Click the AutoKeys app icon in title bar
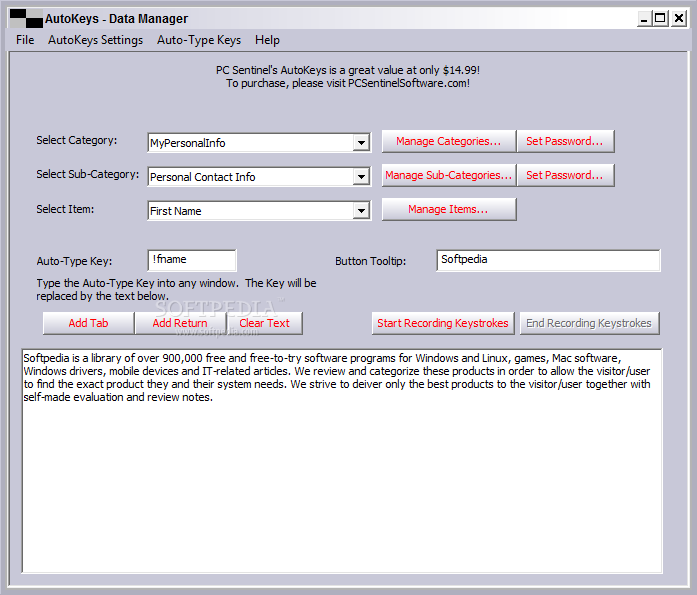Image resolution: width=697 pixels, height=595 pixels. click(x=26, y=19)
